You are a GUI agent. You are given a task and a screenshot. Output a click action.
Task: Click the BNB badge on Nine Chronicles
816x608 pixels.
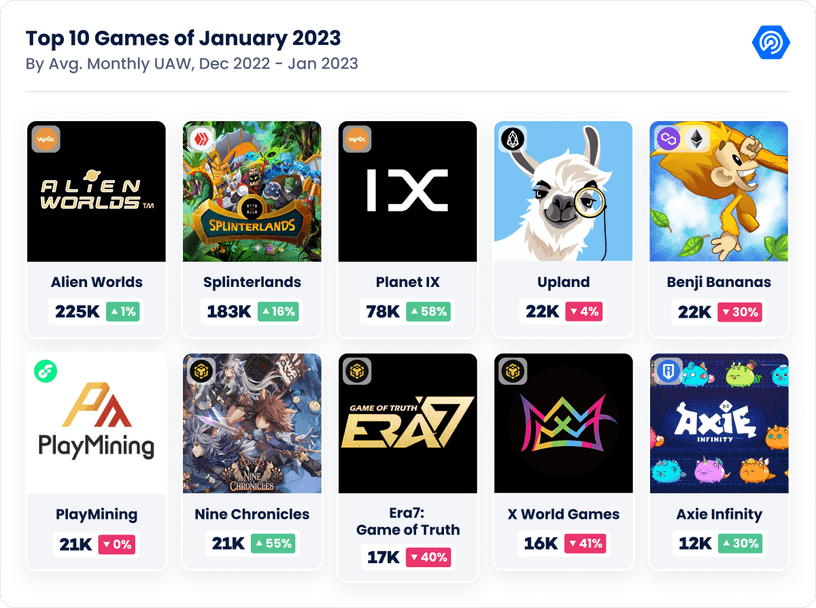(x=201, y=371)
